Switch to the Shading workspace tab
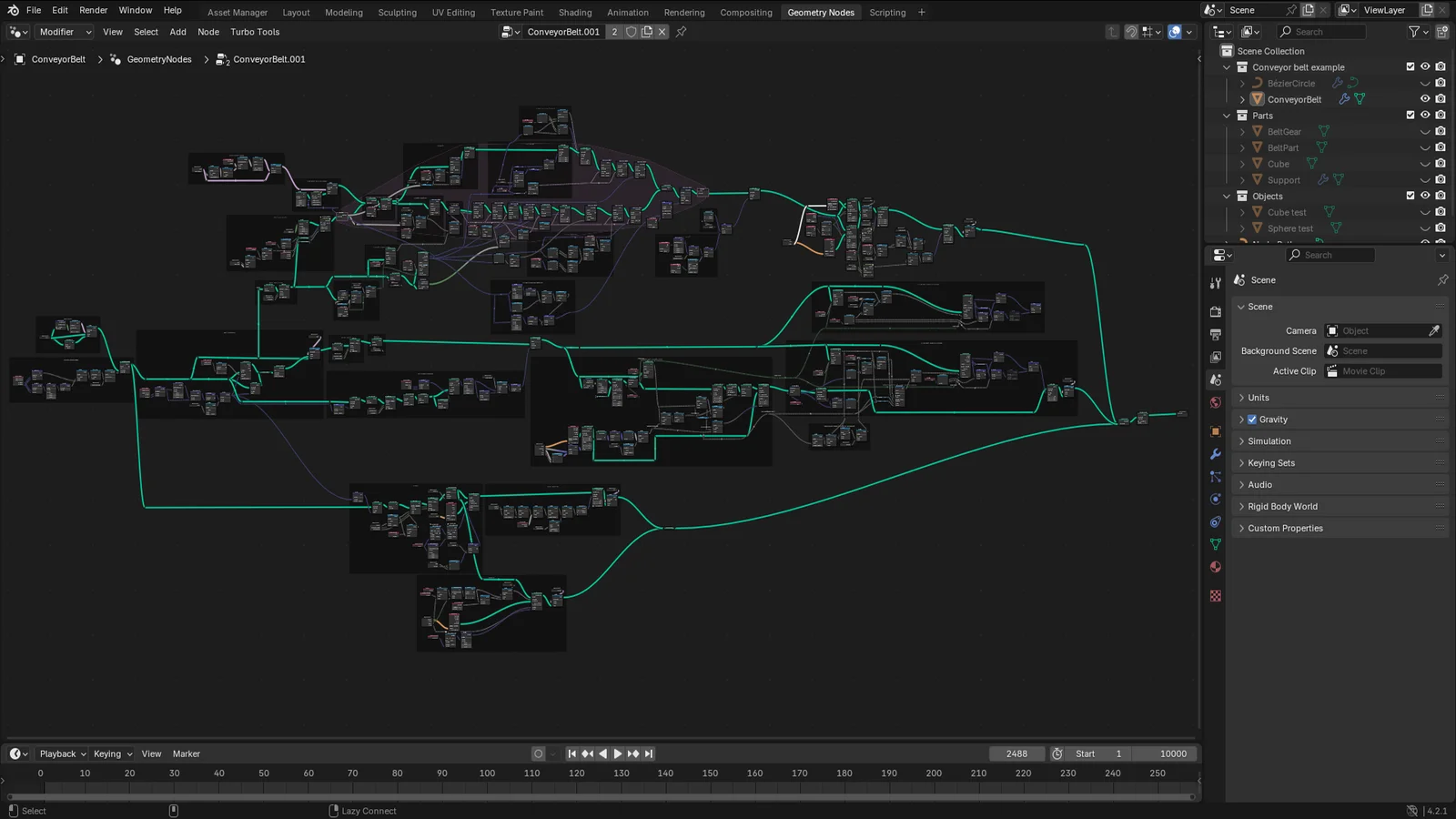1456x819 pixels. pyautogui.click(x=575, y=12)
